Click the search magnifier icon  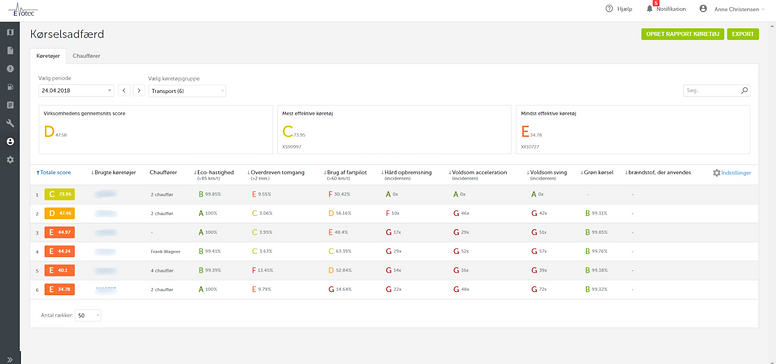(x=744, y=91)
